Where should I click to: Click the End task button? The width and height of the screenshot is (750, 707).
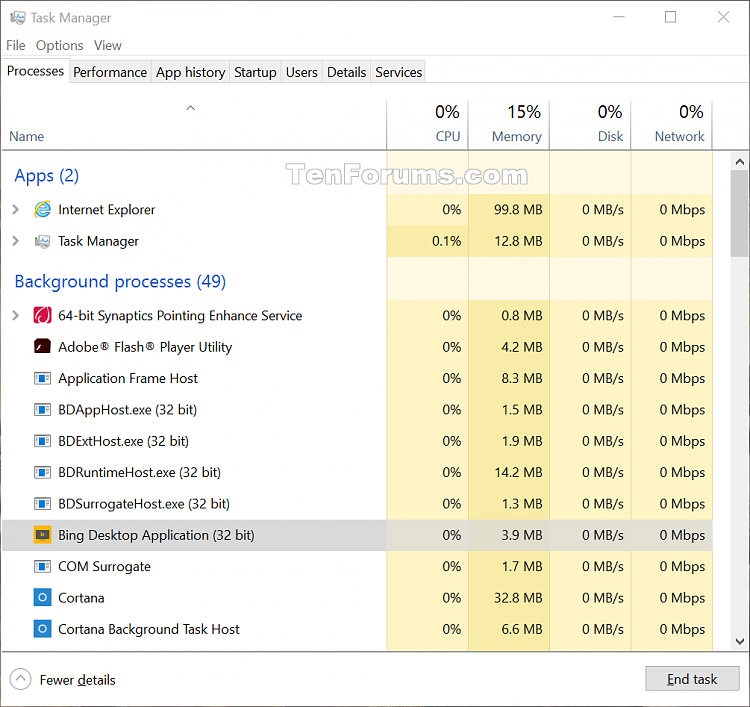coord(692,679)
